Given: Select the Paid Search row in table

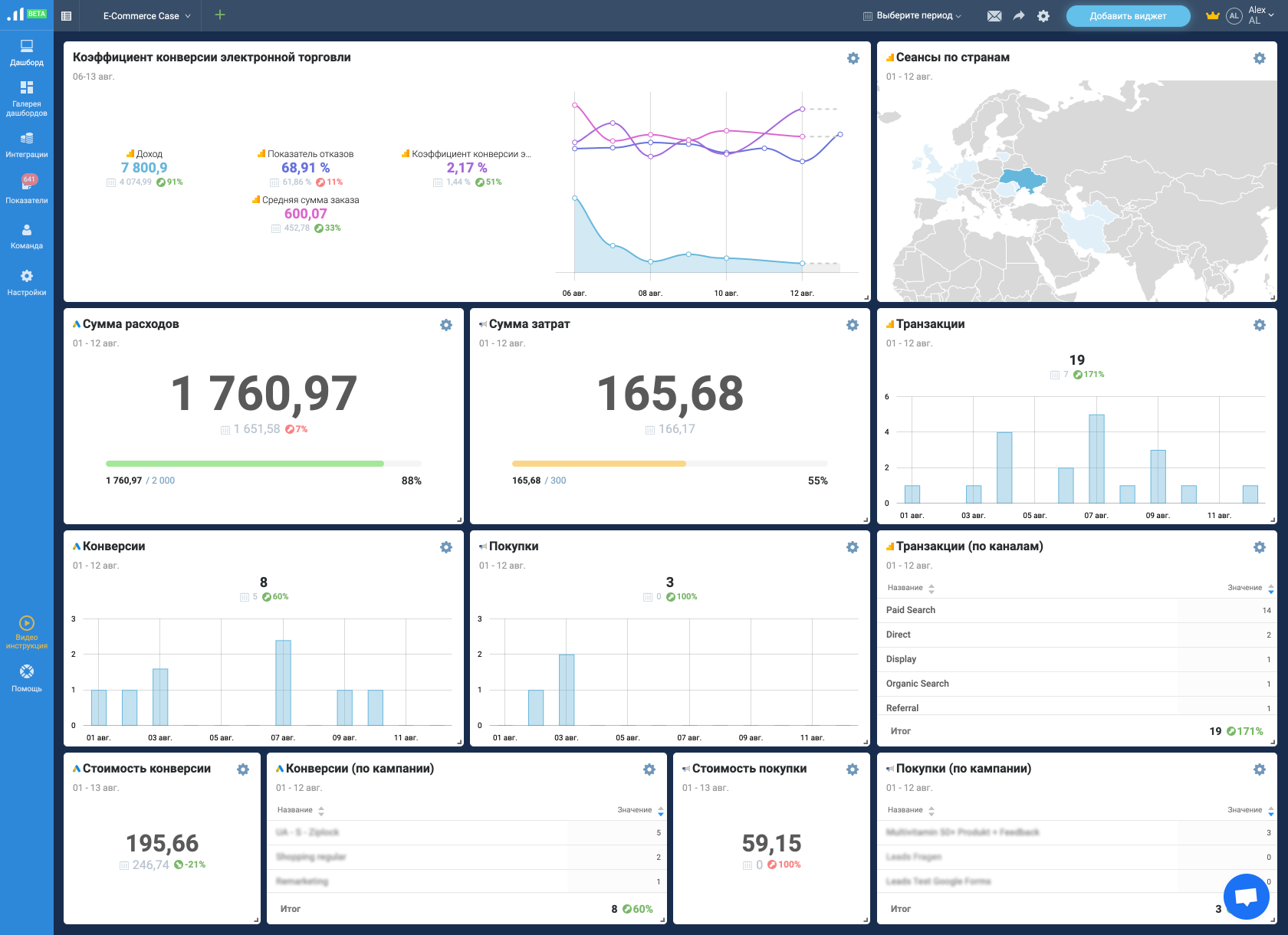Looking at the screenshot, I should tap(911, 610).
